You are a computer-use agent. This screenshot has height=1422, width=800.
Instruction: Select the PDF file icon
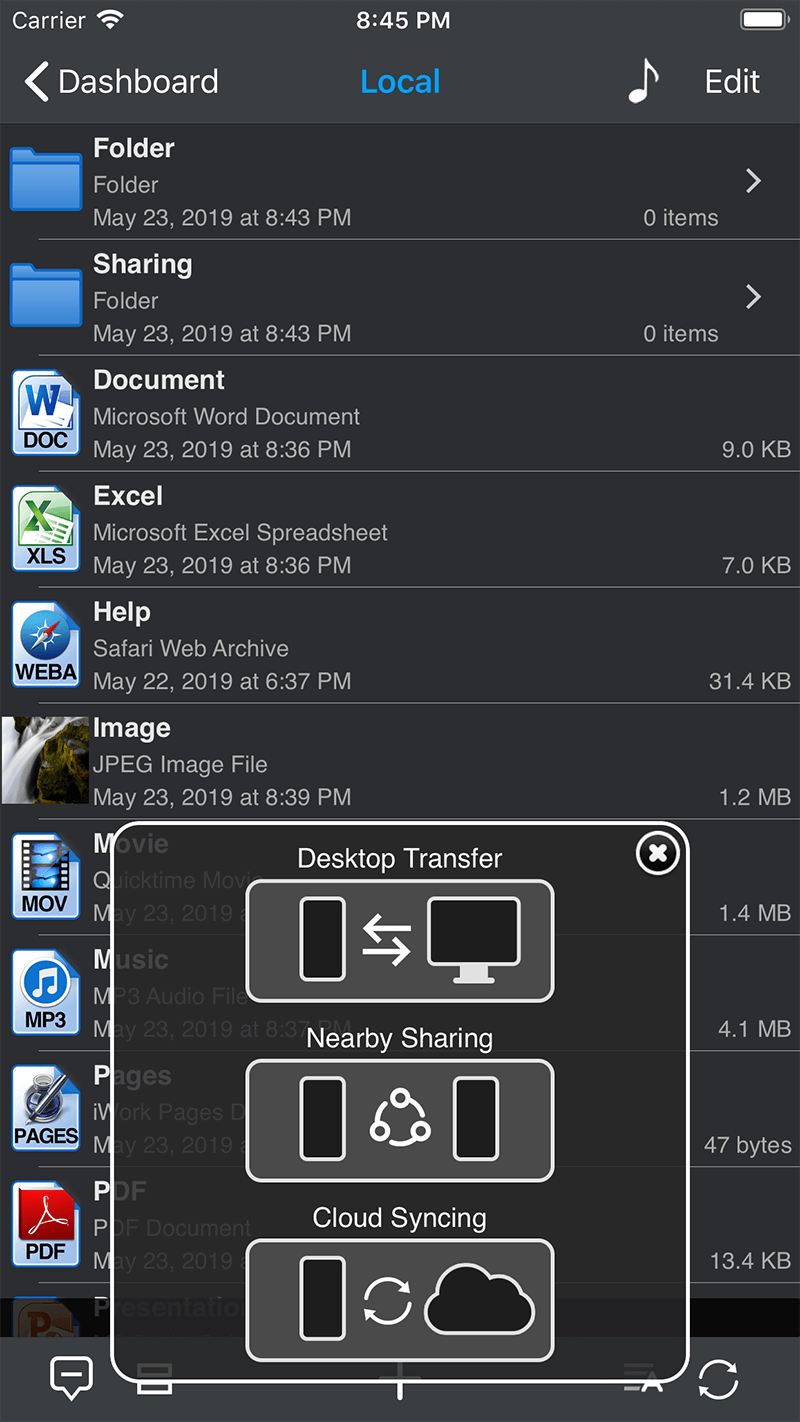pyautogui.click(x=46, y=1225)
